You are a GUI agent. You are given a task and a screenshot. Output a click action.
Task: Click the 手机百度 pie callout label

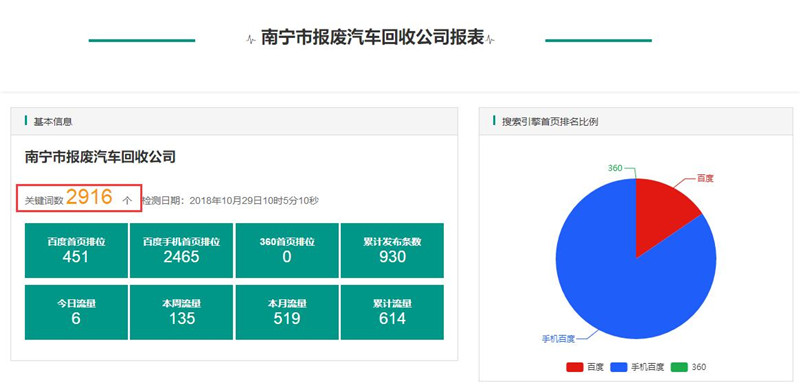pyautogui.click(x=558, y=339)
